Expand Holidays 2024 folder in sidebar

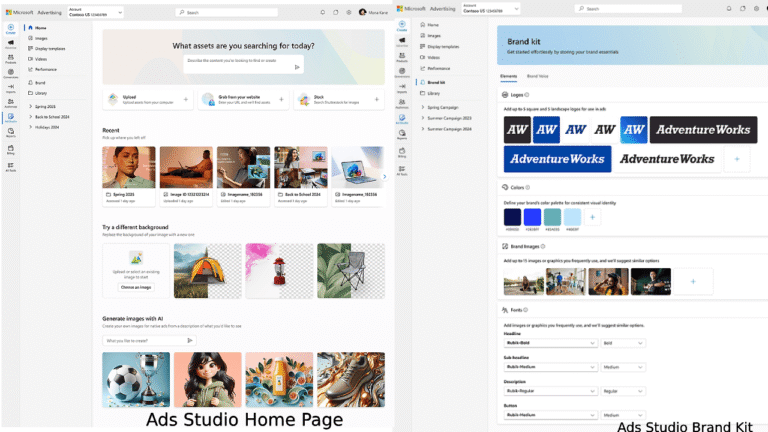point(30,127)
